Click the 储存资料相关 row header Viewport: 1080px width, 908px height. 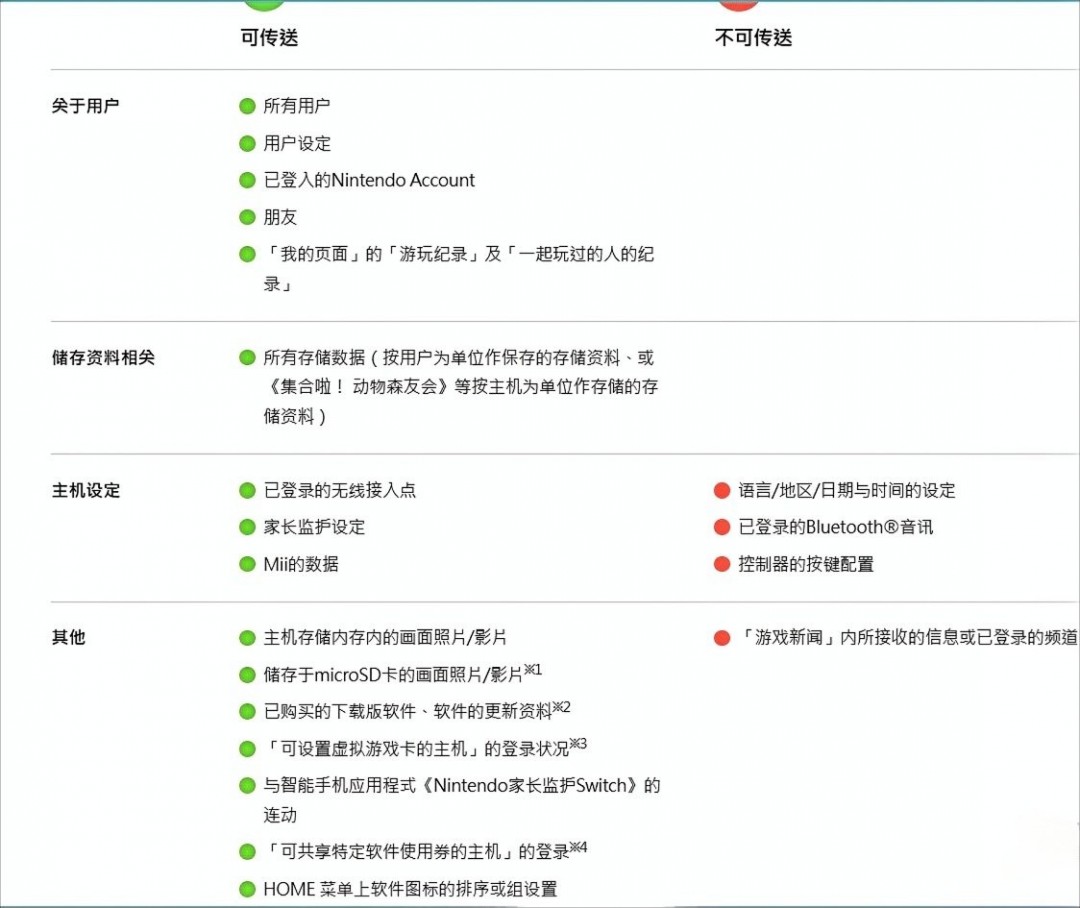(x=103, y=358)
